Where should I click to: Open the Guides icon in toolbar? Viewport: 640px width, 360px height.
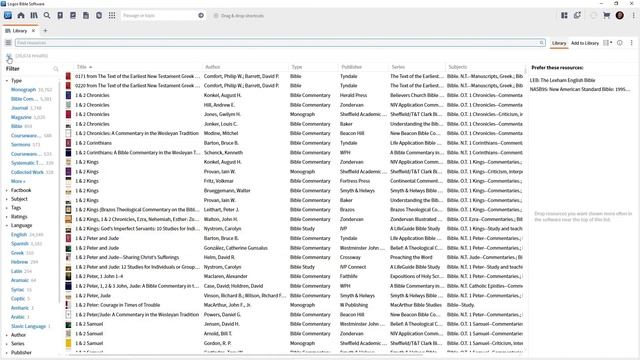click(x=99, y=16)
